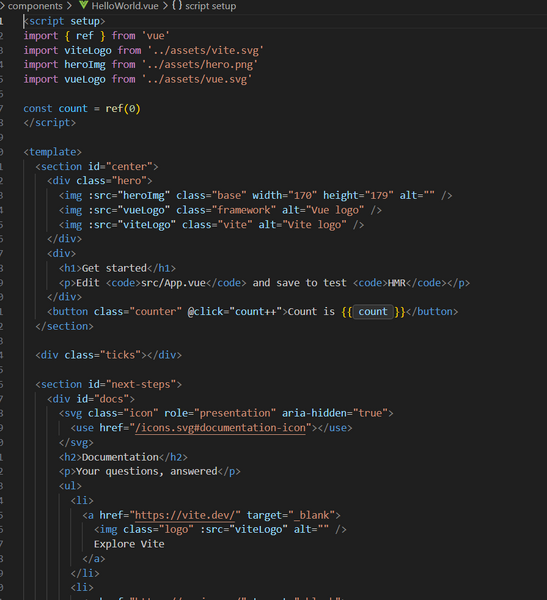Click the closing </a> tag

(94, 559)
